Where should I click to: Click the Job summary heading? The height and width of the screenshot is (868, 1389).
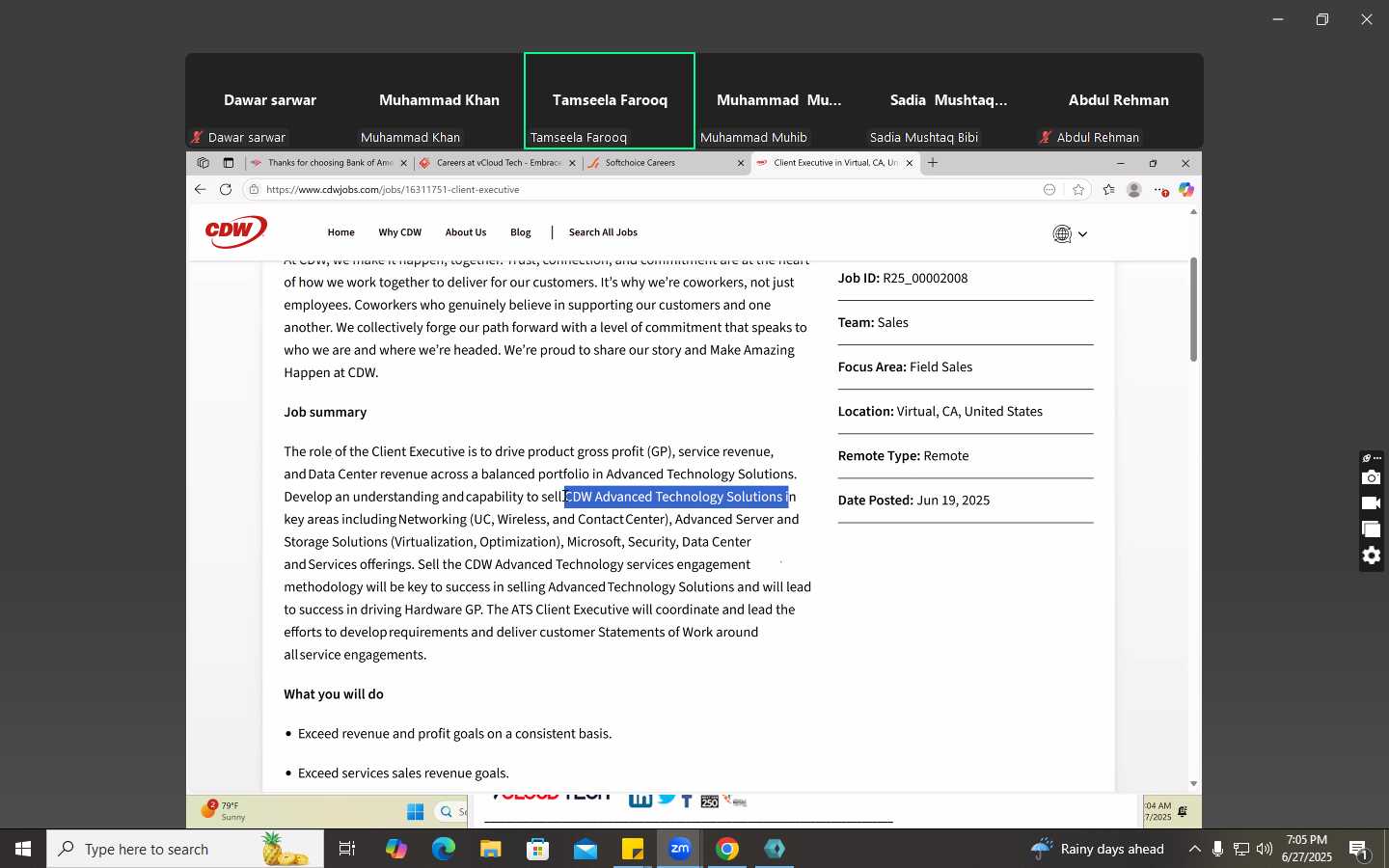tap(325, 412)
